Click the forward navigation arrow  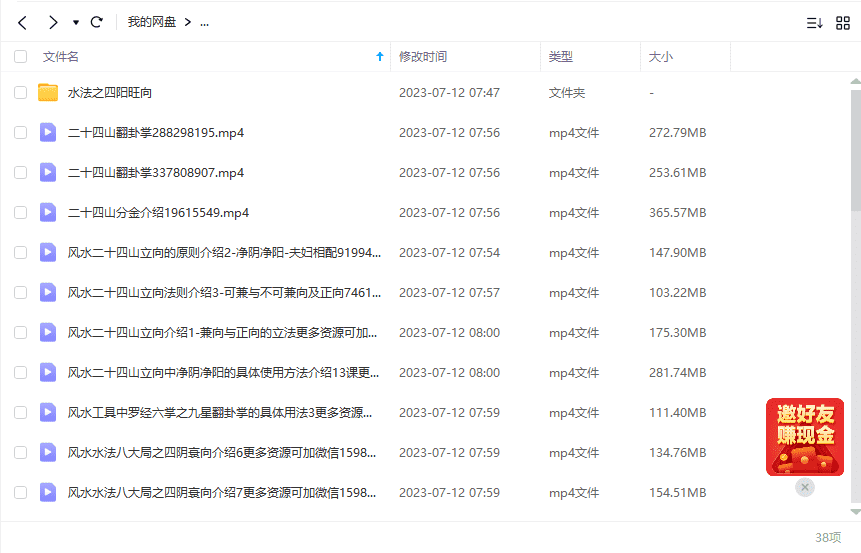click(x=53, y=22)
